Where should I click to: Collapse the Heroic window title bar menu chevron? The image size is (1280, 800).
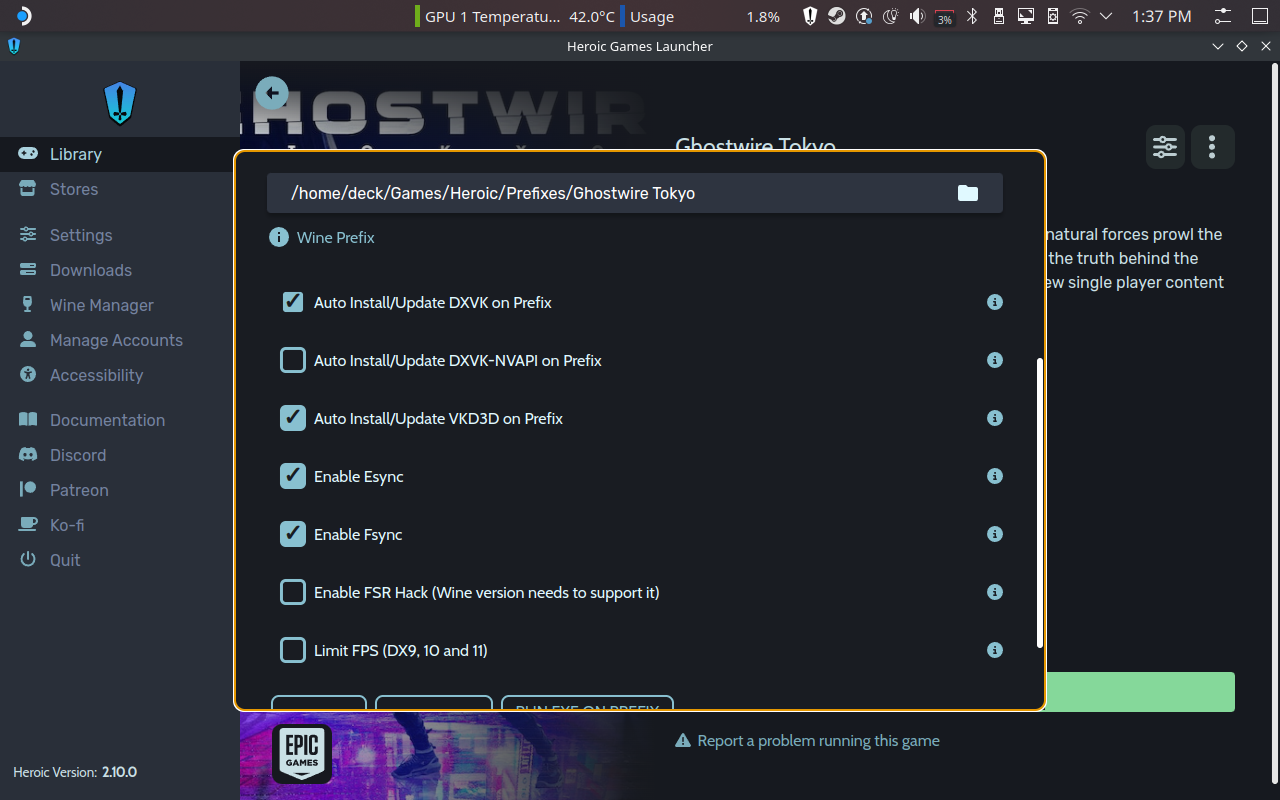1218,46
